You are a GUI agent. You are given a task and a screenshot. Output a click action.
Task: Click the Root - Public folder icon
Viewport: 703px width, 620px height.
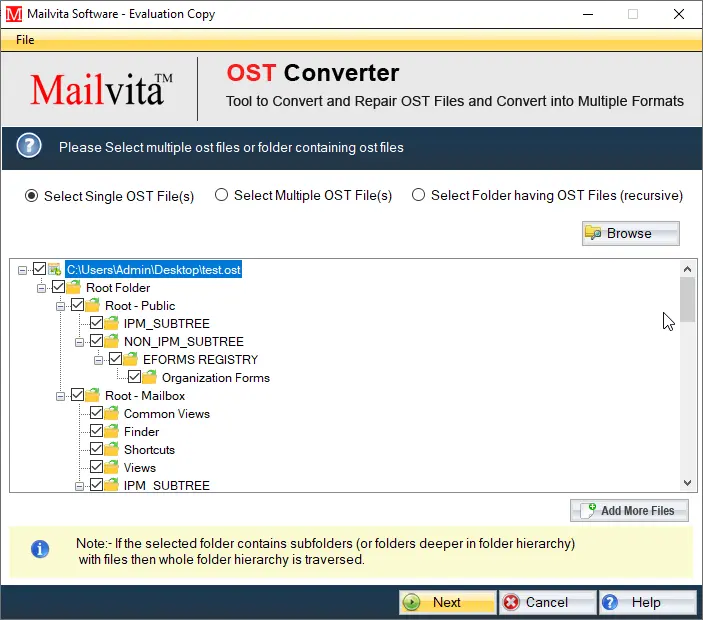pyautogui.click(x=92, y=305)
